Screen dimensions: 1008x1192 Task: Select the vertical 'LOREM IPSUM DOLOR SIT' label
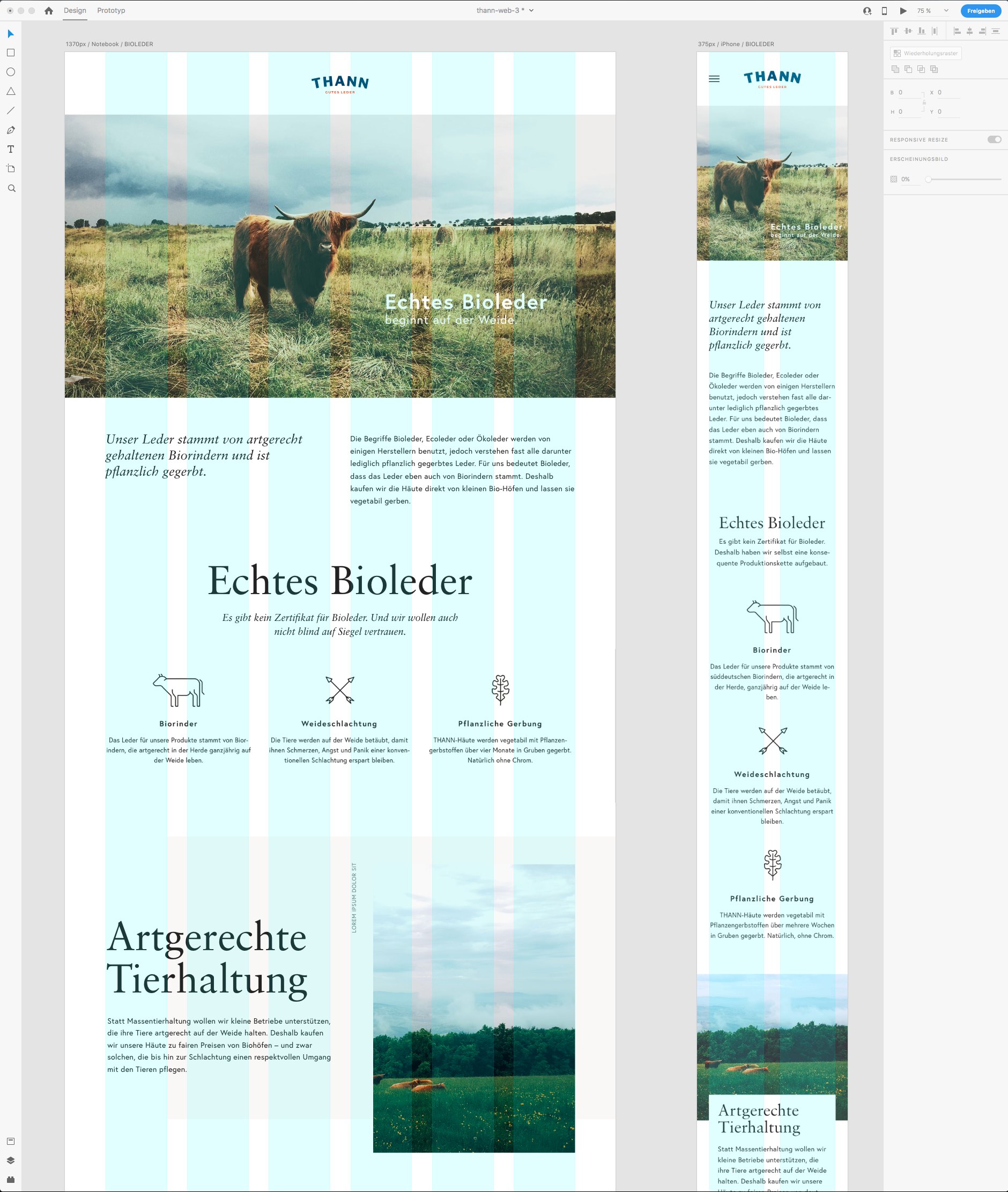(x=354, y=898)
